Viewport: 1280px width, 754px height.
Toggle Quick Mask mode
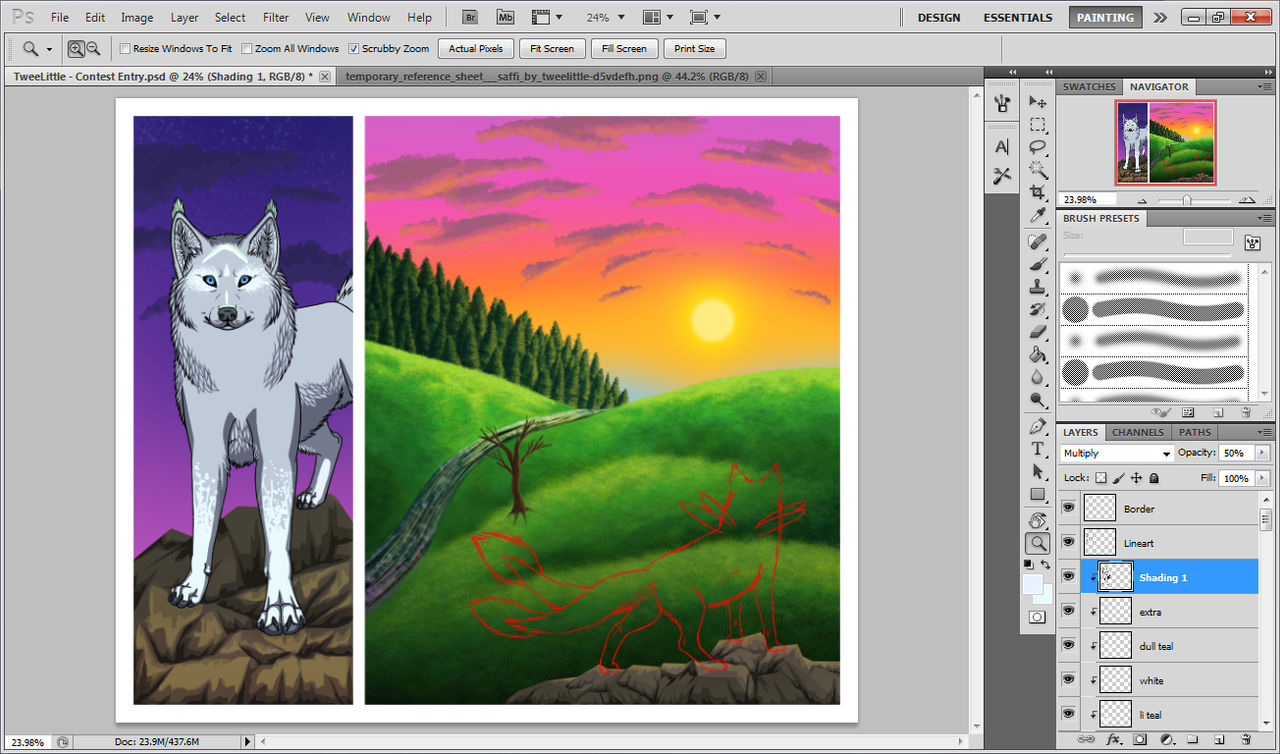pyautogui.click(x=1038, y=617)
